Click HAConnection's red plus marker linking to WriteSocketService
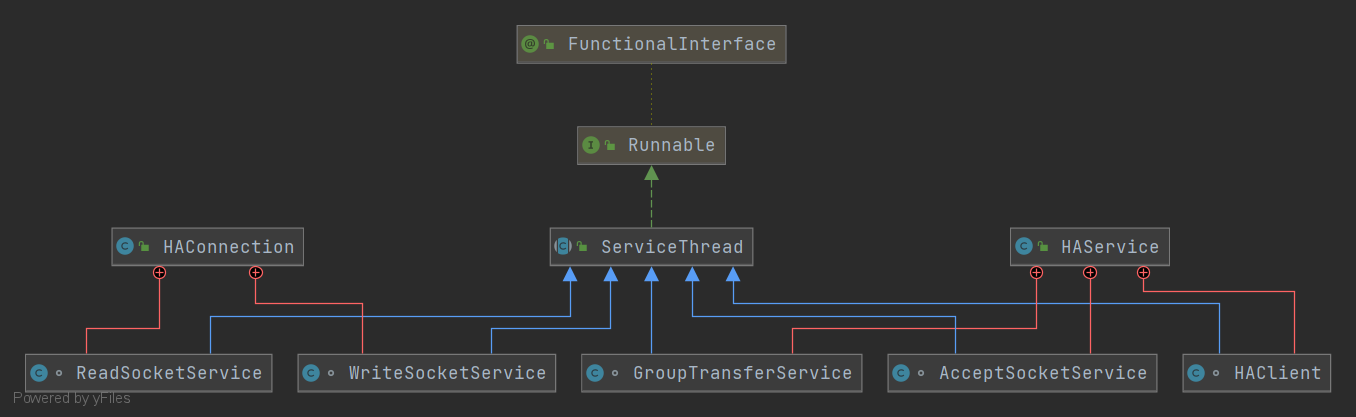The image size is (1356, 417). [256, 272]
